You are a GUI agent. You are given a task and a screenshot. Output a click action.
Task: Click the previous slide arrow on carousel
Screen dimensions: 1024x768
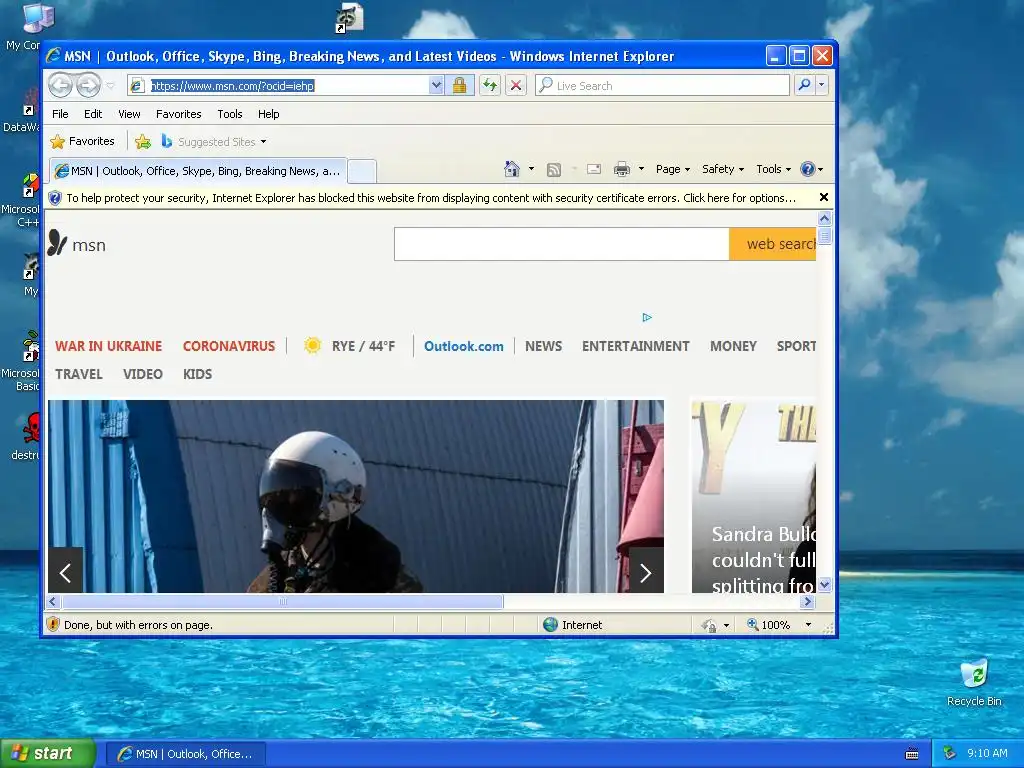(x=65, y=573)
